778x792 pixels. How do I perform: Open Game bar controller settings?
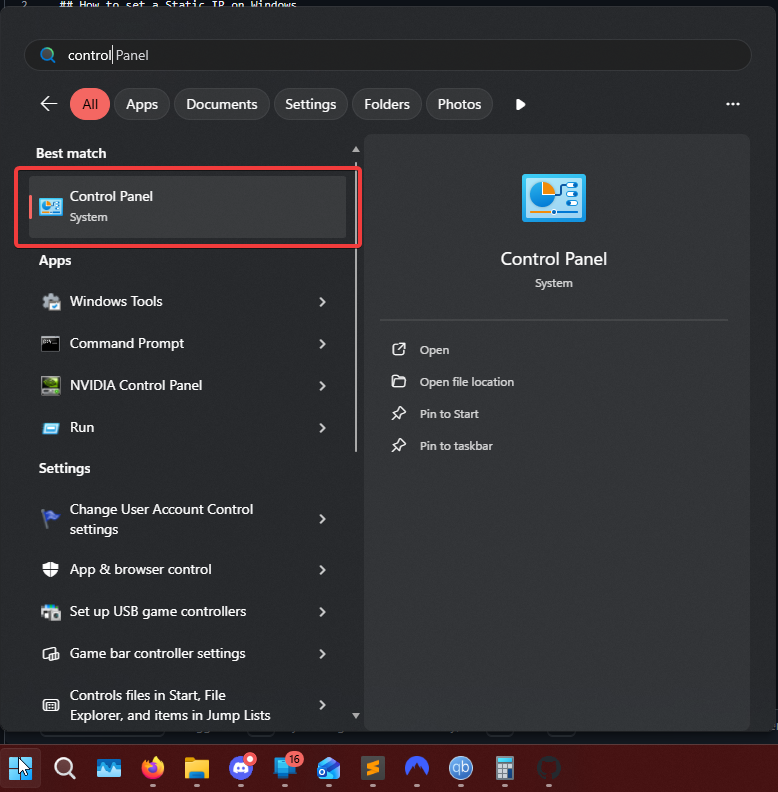(187, 653)
